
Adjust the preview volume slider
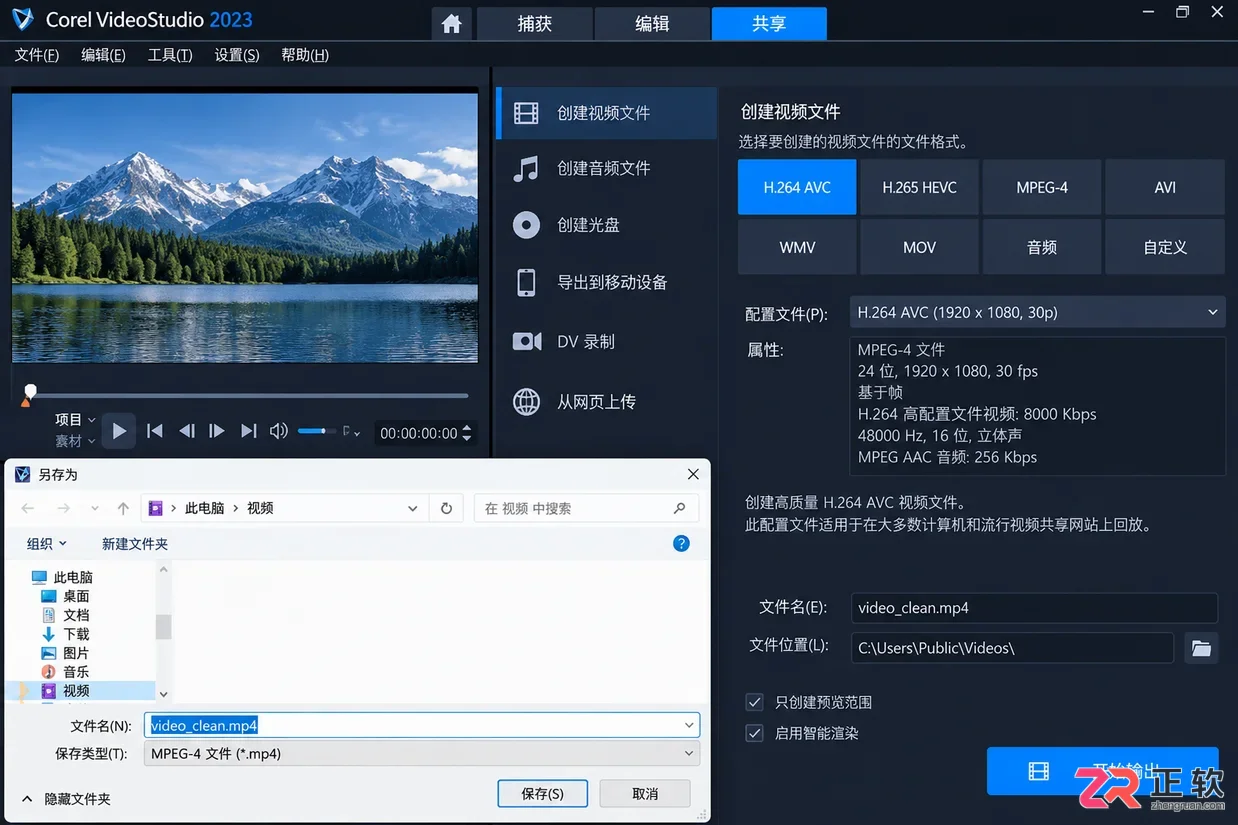(x=316, y=431)
